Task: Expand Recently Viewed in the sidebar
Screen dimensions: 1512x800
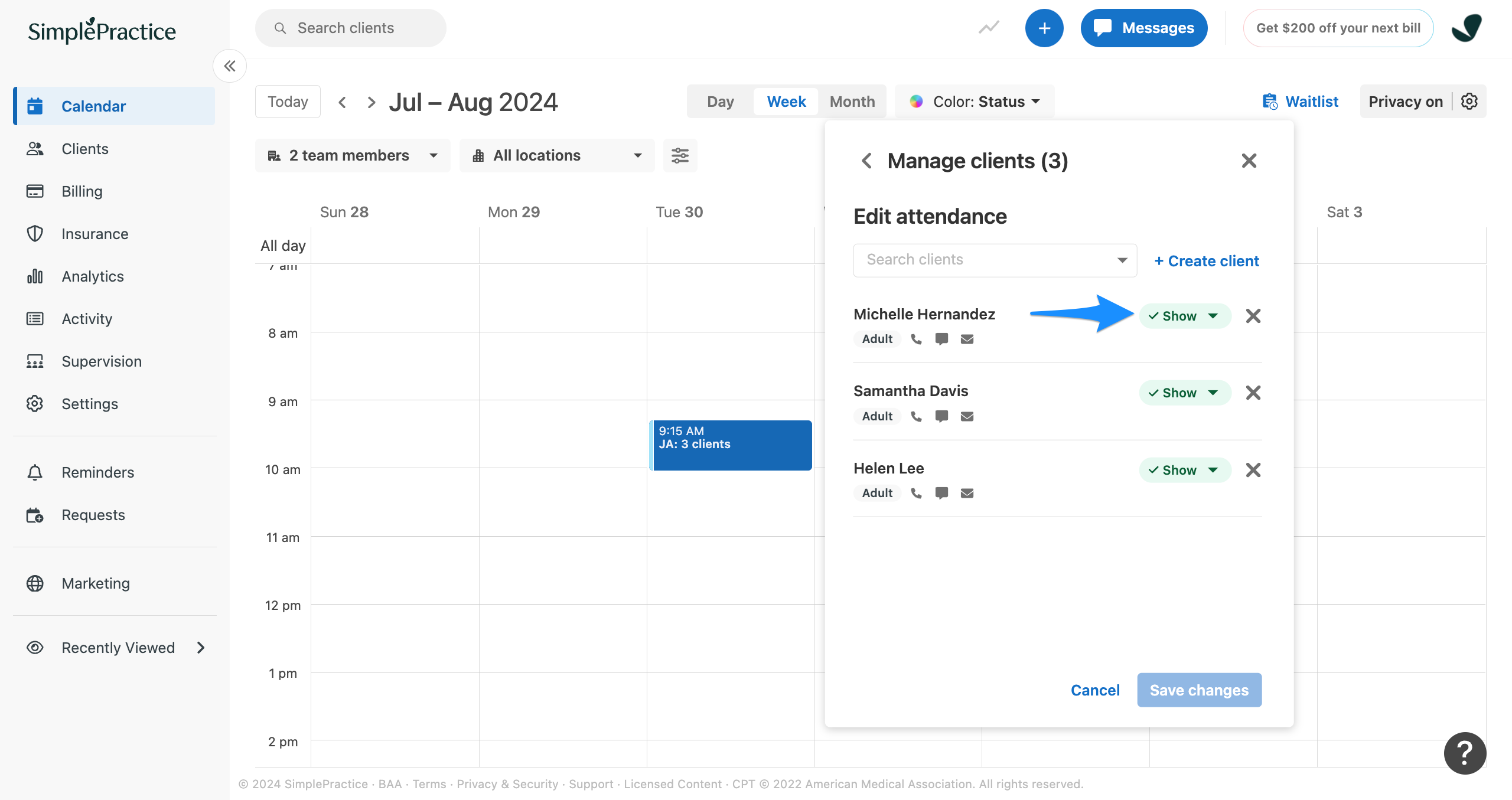Action: 115,648
